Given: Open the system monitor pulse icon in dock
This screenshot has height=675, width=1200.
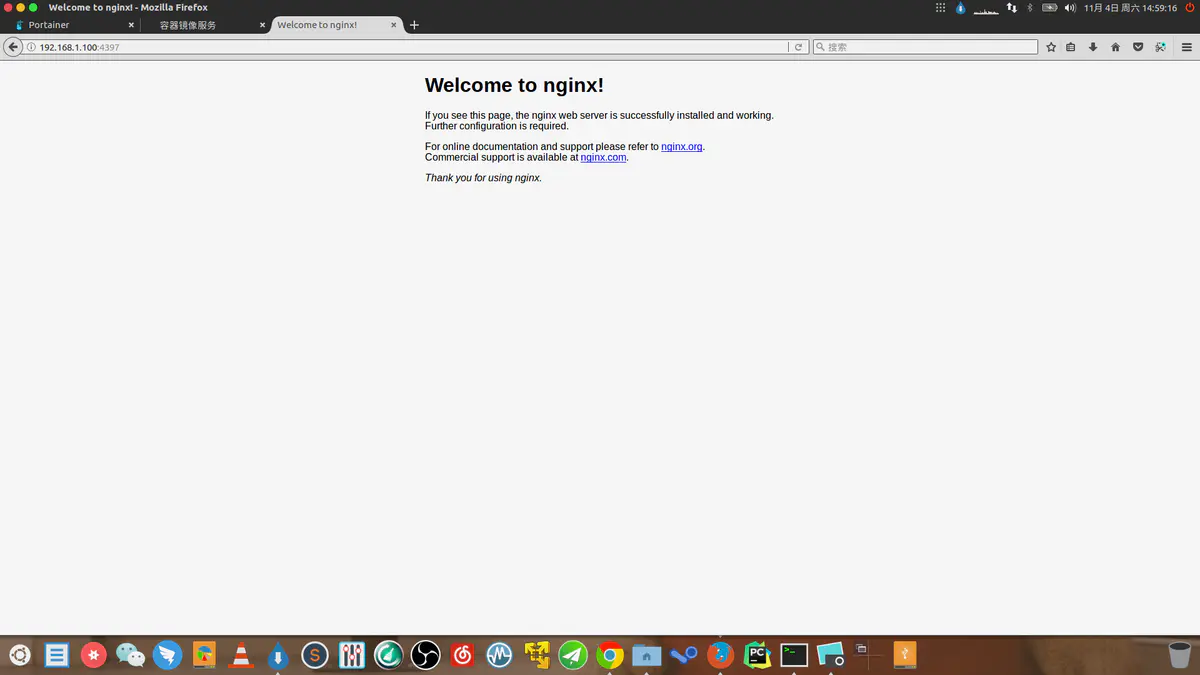Looking at the screenshot, I should (x=499, y=655).
